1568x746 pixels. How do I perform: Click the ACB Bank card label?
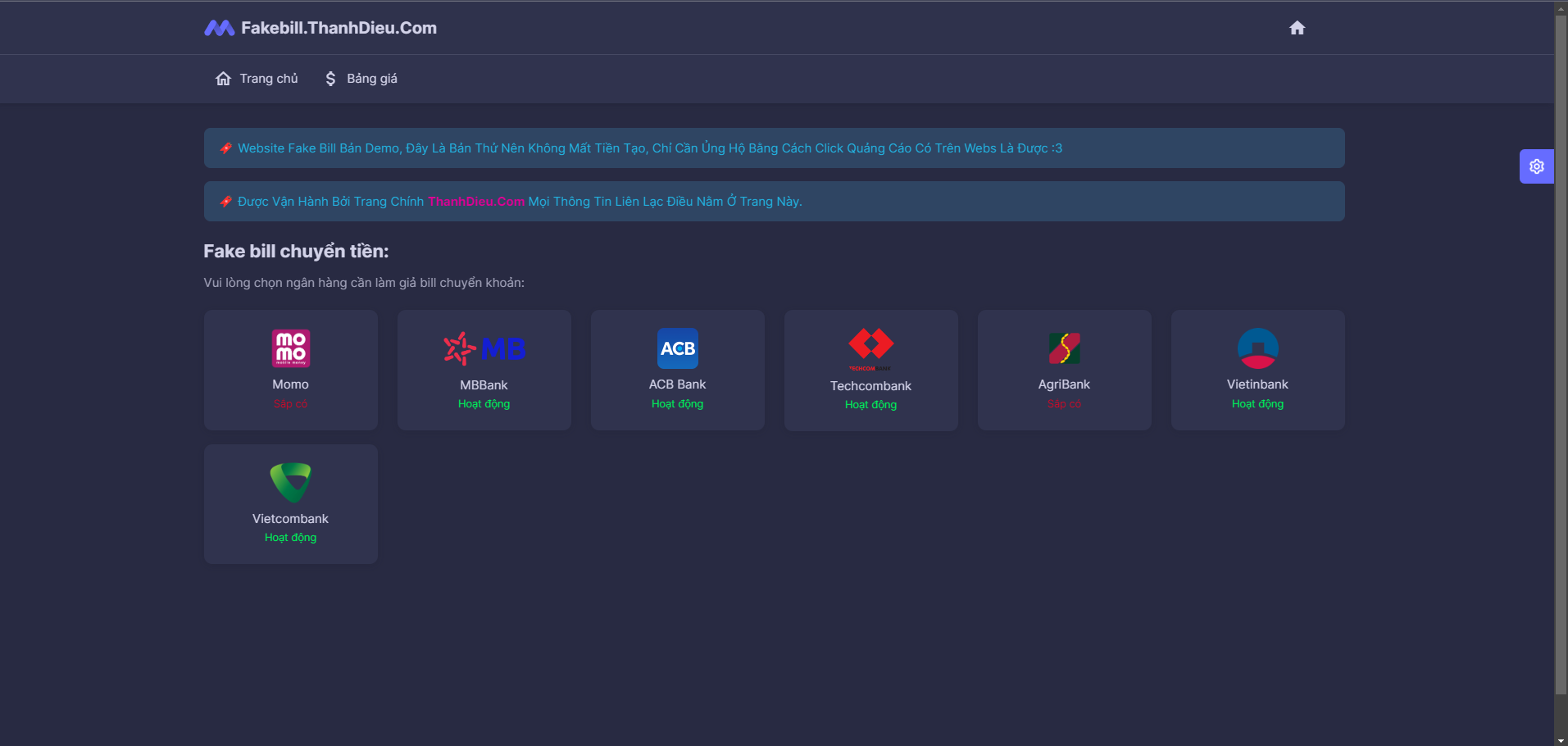pos(678,384)
